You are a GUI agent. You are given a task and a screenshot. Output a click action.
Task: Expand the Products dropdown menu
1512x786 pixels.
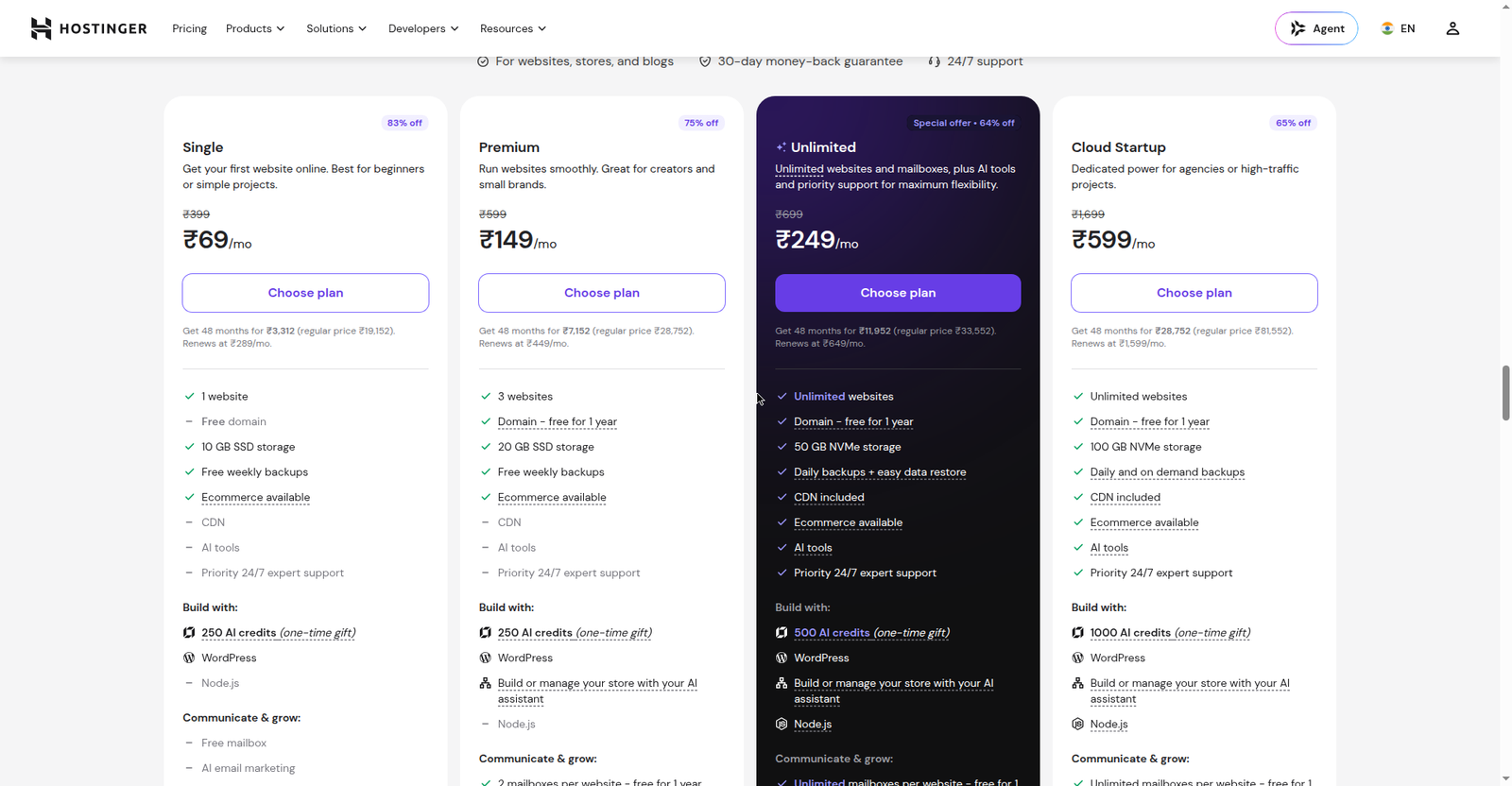255,28
